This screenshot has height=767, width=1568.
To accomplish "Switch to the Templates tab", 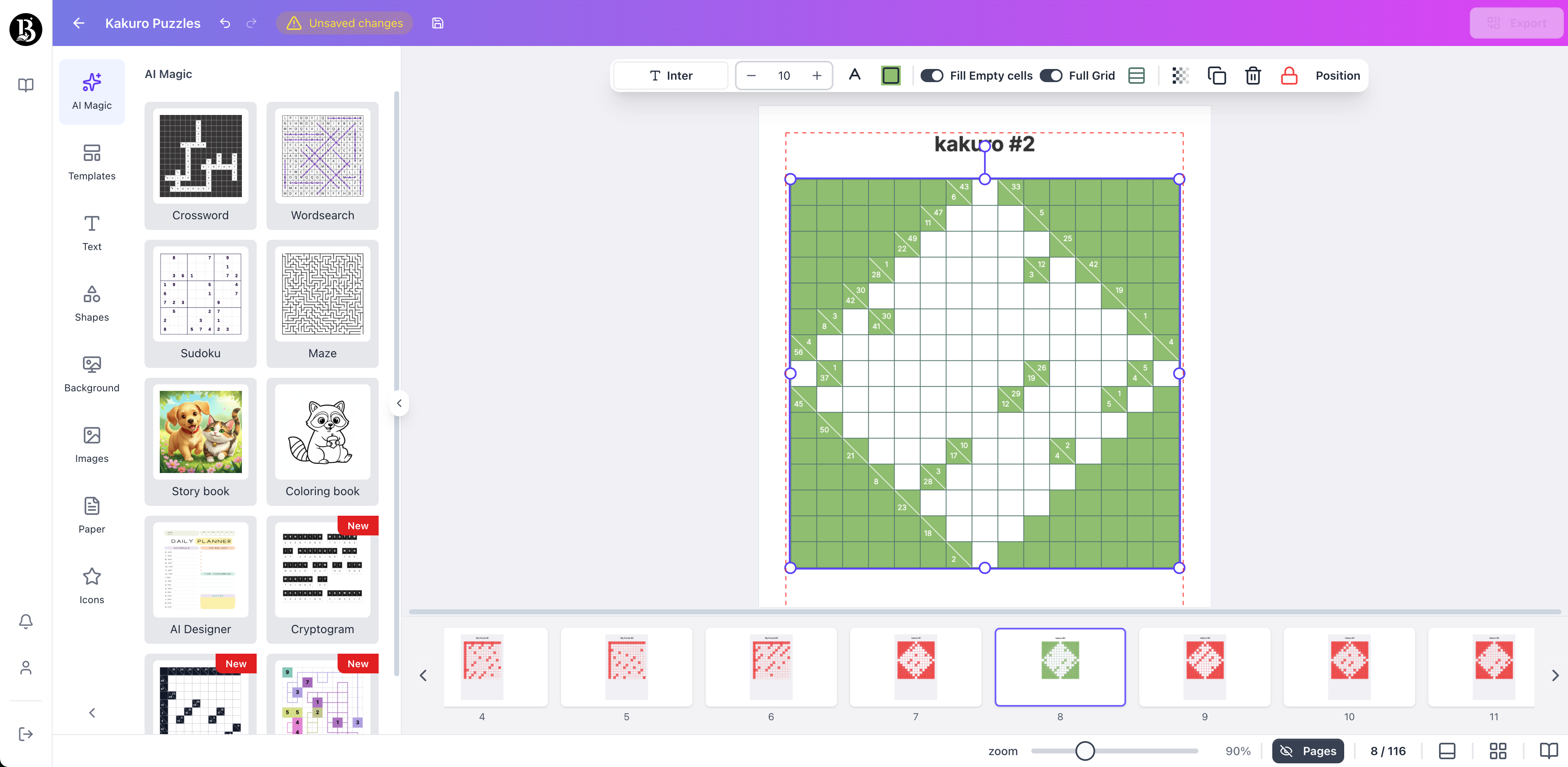I will pyautogui.click(x=91, y=161).
